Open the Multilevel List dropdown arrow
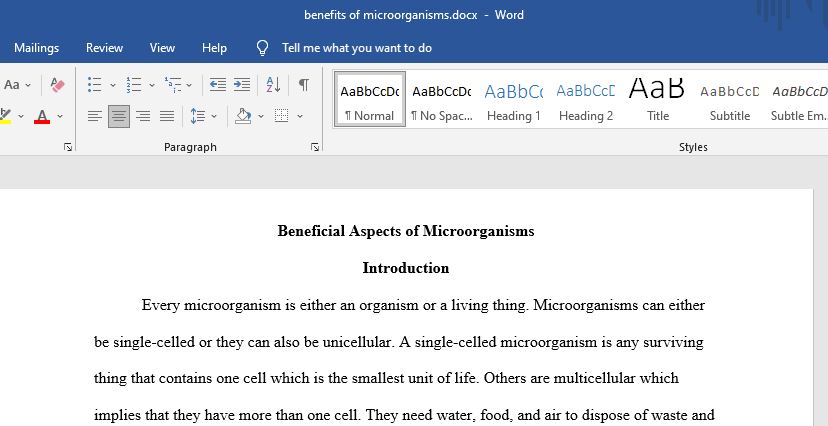Screen dimensions: 828x426 click(189, 85)
